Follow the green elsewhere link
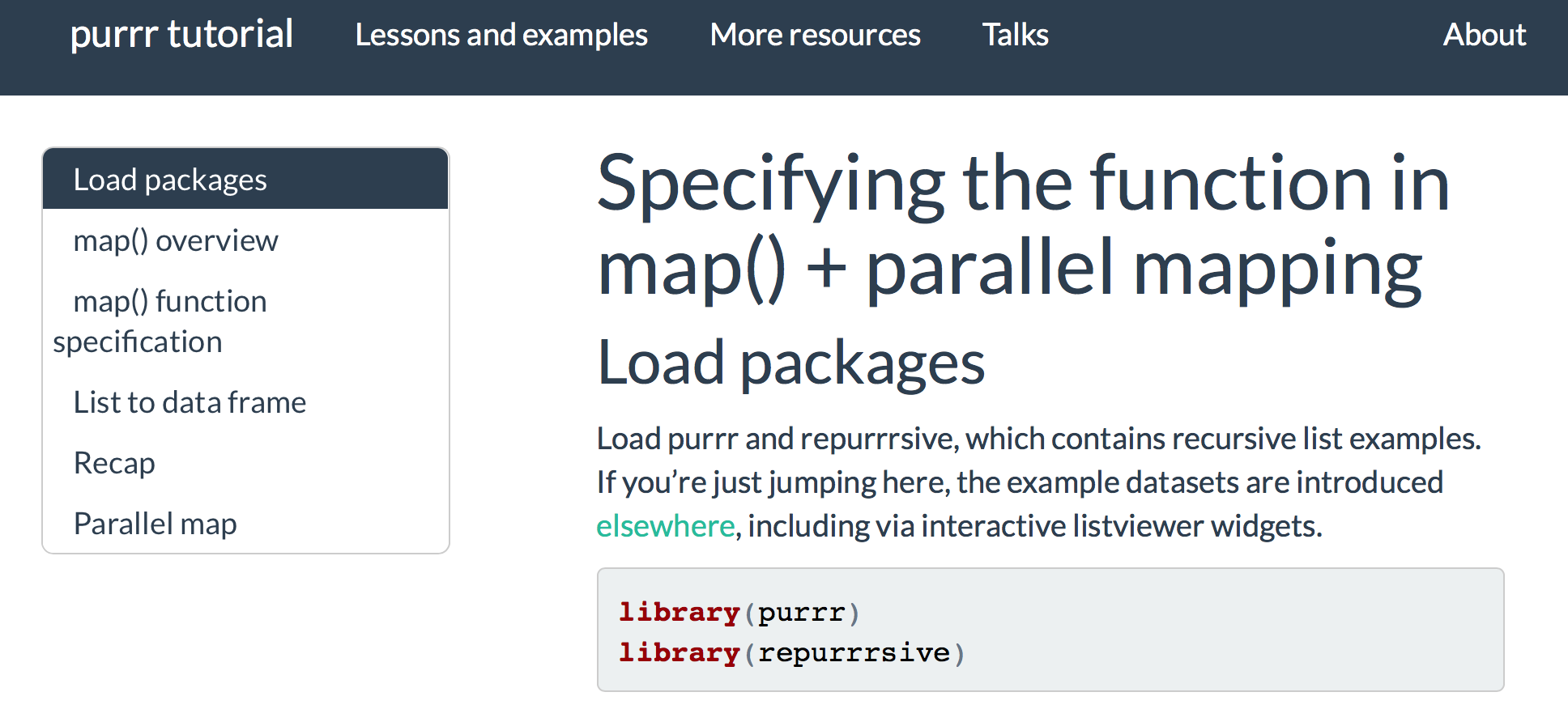Image resolution: width=1568 pixels, height=709 pixels. click(x=665, y=526)
